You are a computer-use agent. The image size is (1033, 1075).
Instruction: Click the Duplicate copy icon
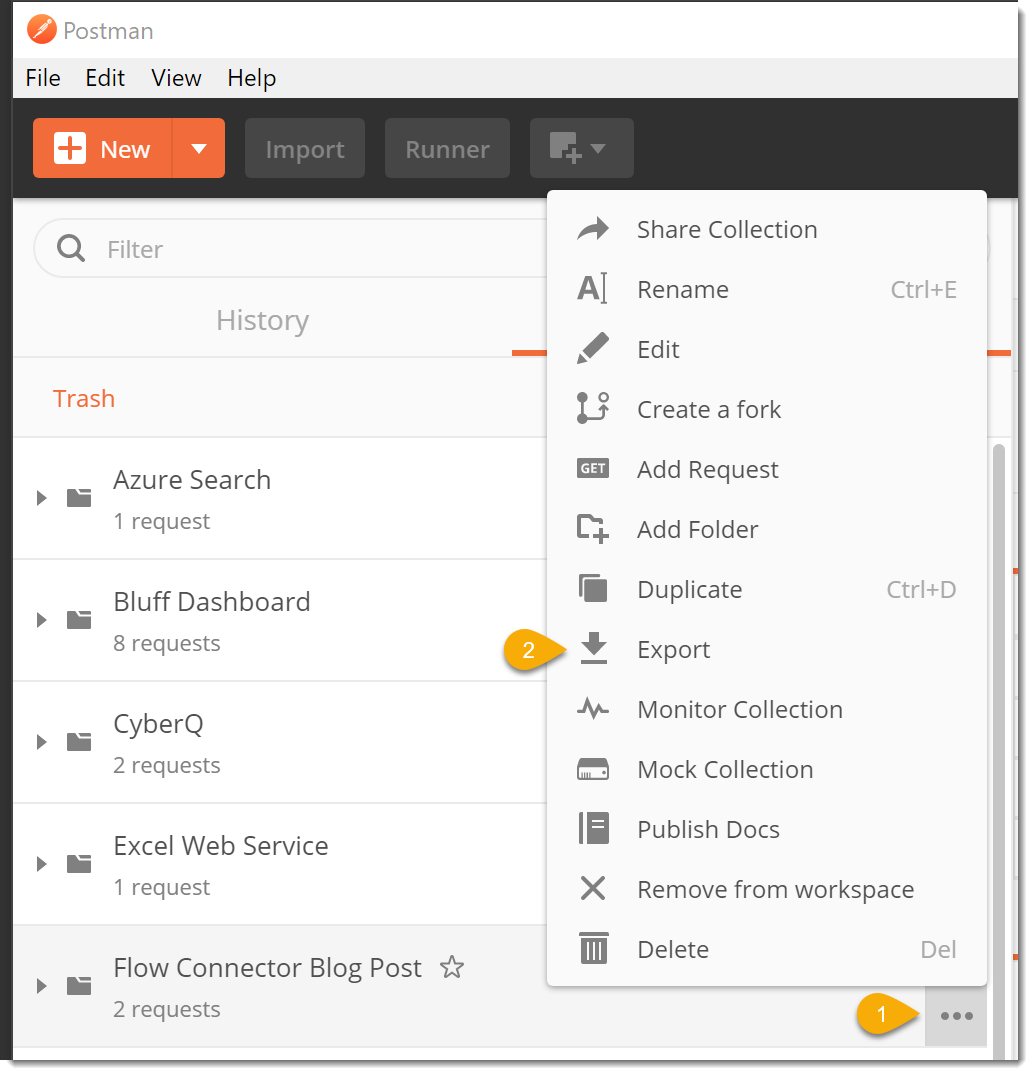[593, 588]
